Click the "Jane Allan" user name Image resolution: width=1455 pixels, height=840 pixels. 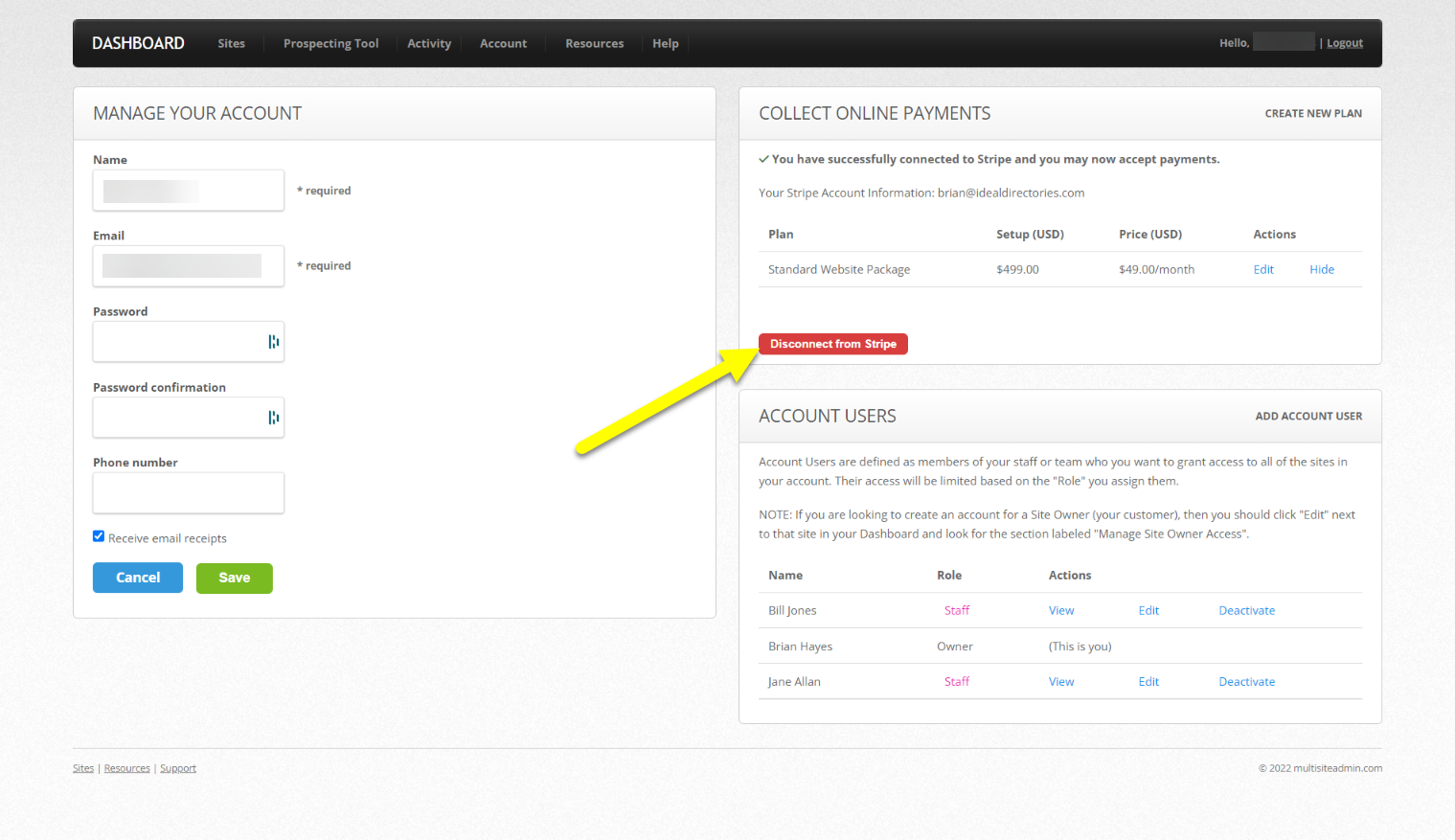(x=794, y=681)
